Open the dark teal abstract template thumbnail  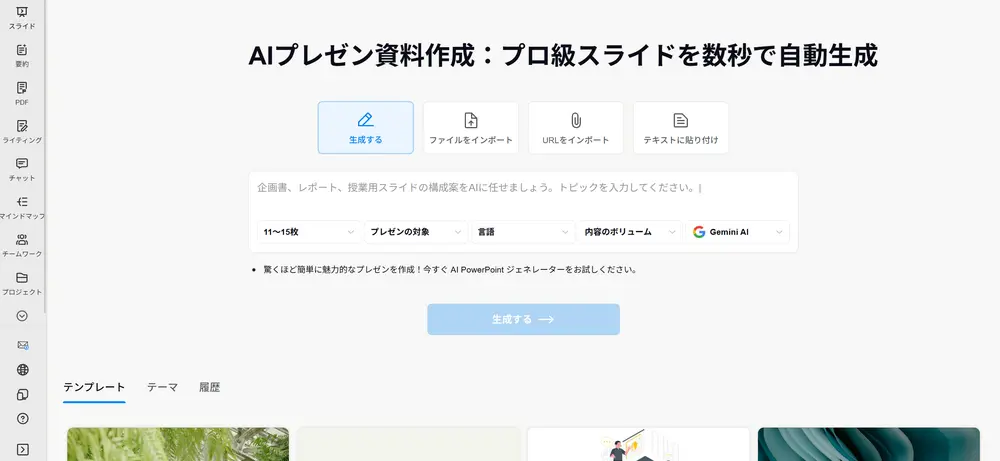pos(869,444)
